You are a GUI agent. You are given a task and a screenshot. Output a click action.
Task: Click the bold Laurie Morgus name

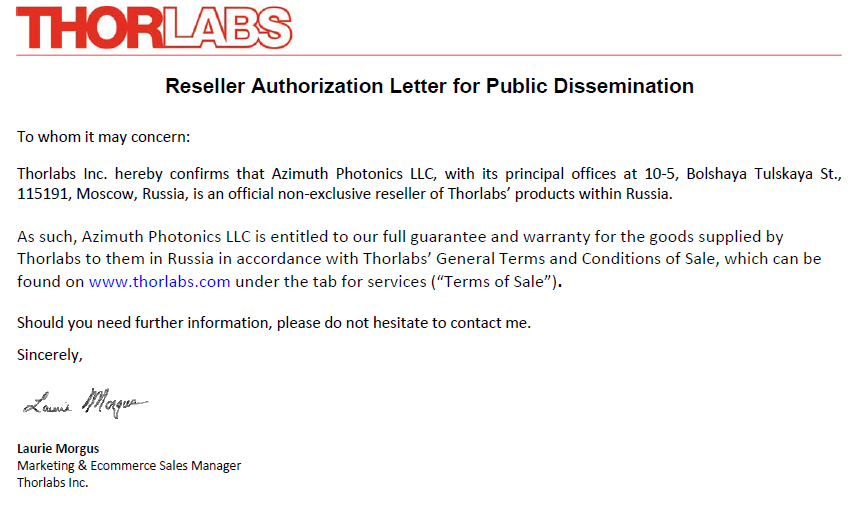click(58, 448)
